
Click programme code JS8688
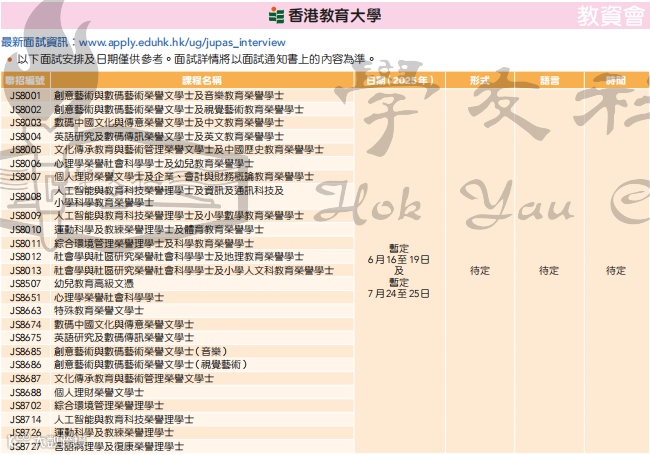tap(25, 392)
